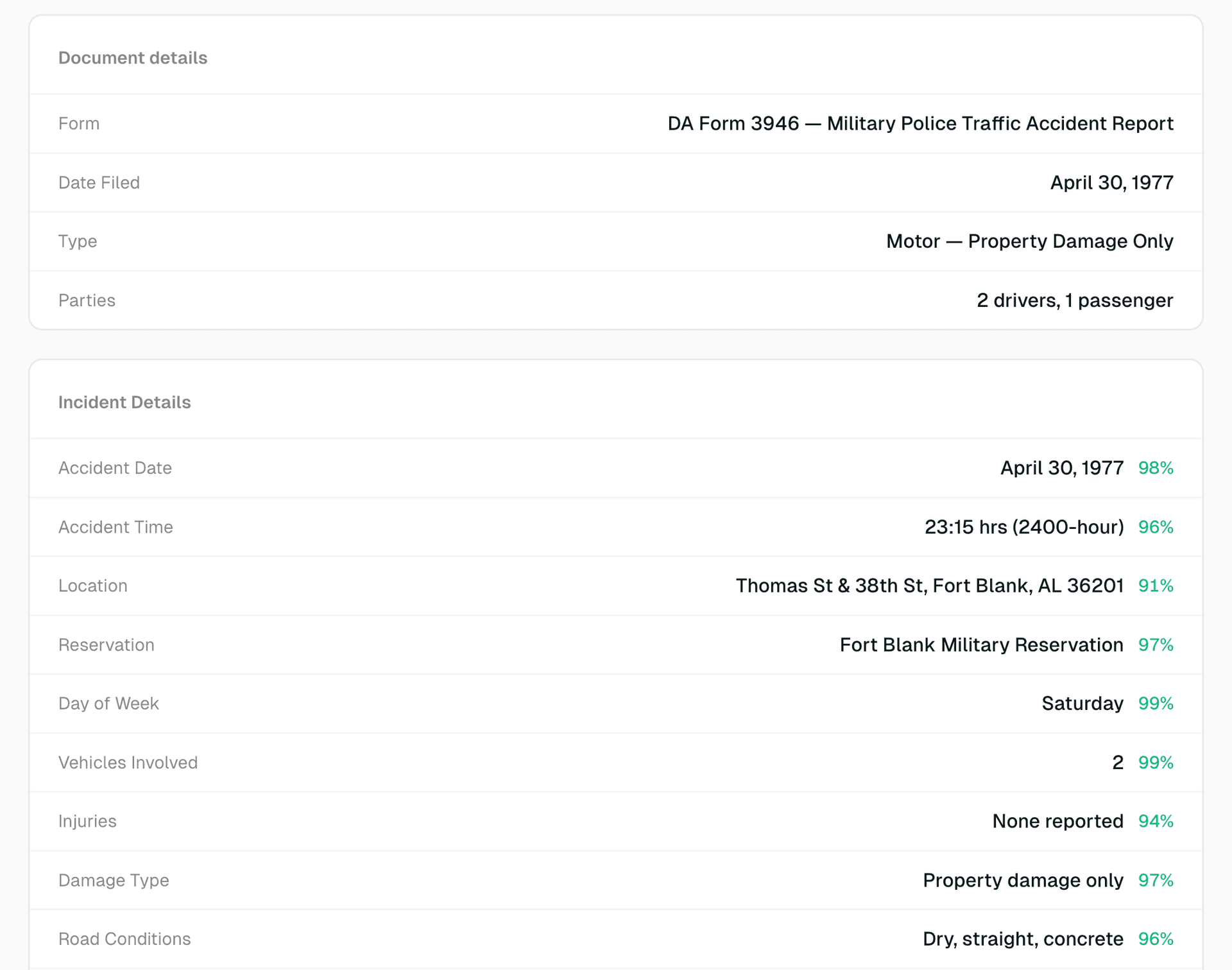Image resolution: width=1232 pixels, height=970 pixels.
Task: Click the Reservation field label
Action: [107, 645]
